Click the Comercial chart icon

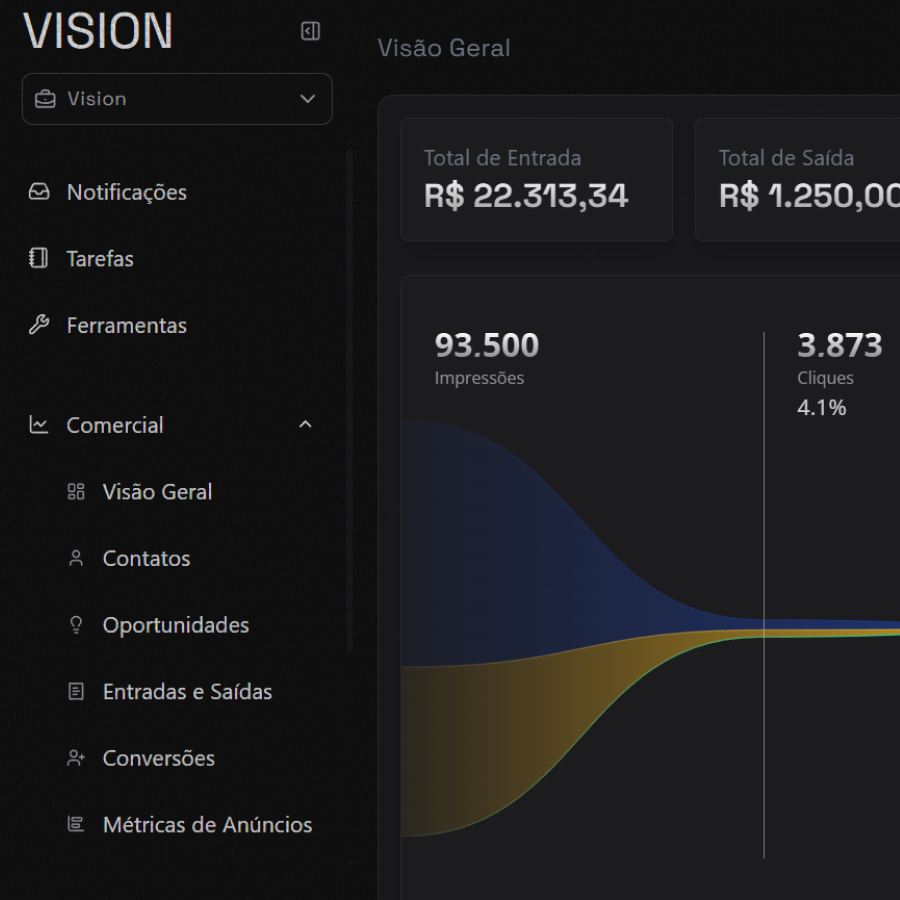(39, 425)
